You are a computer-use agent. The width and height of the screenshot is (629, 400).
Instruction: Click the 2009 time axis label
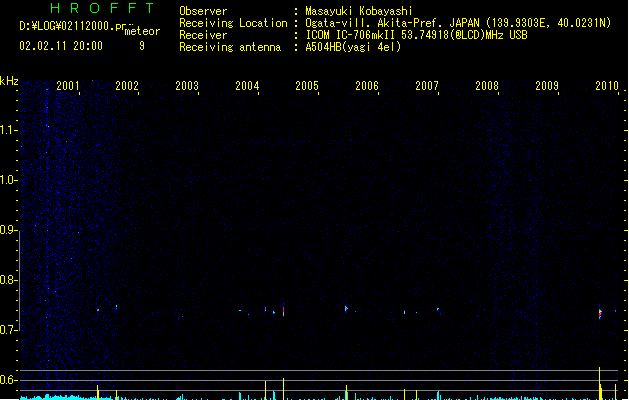click(547, 85)
